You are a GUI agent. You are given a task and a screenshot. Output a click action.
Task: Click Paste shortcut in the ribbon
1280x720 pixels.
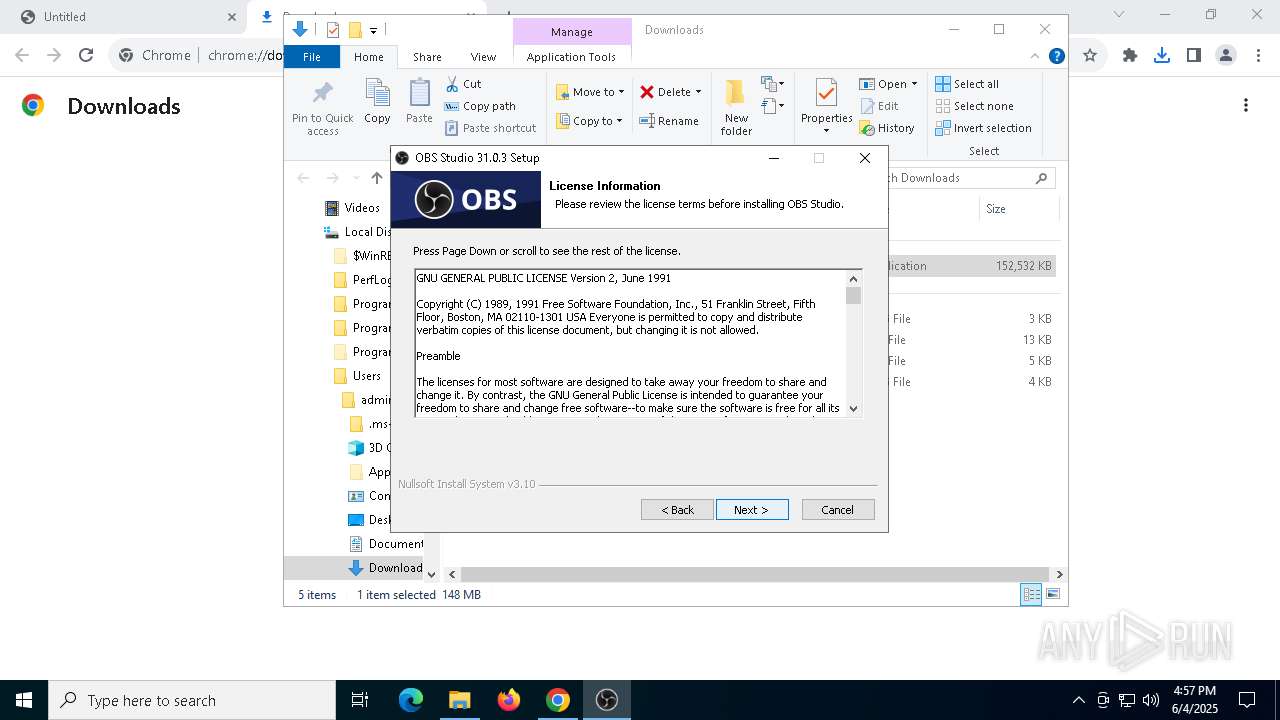point(491,128)
